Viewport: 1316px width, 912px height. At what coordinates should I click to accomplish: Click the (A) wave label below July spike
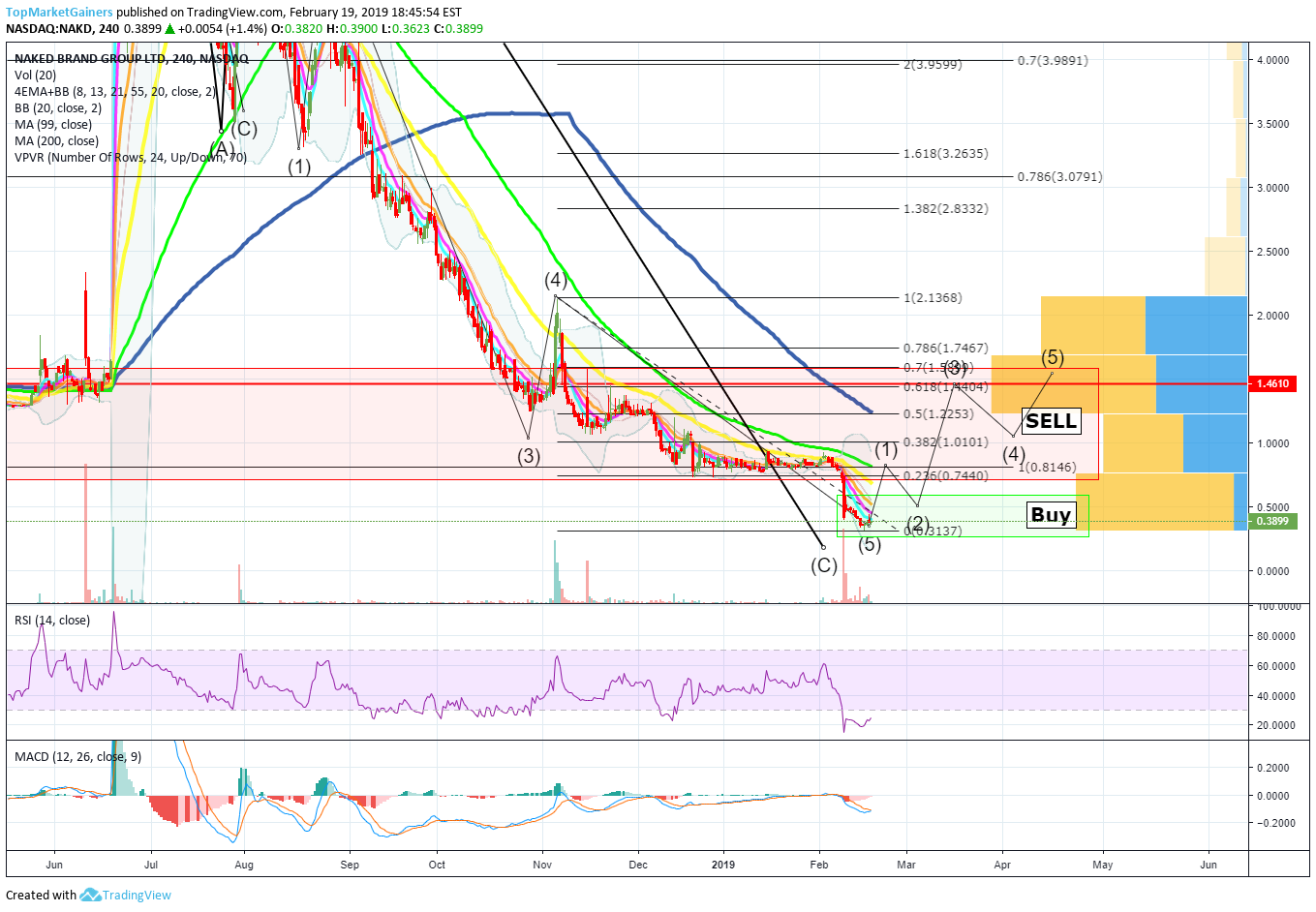click(222, 148)
